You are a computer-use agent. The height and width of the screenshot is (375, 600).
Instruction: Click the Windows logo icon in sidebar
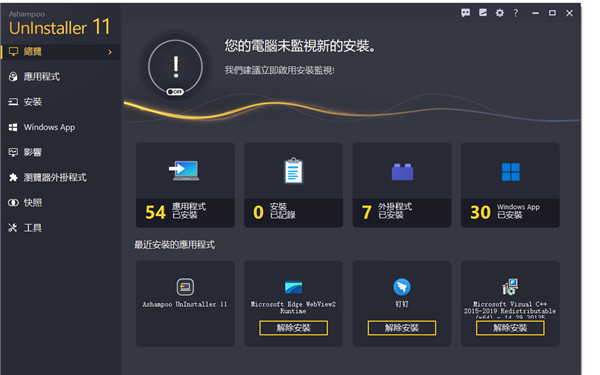coord(13,127)
